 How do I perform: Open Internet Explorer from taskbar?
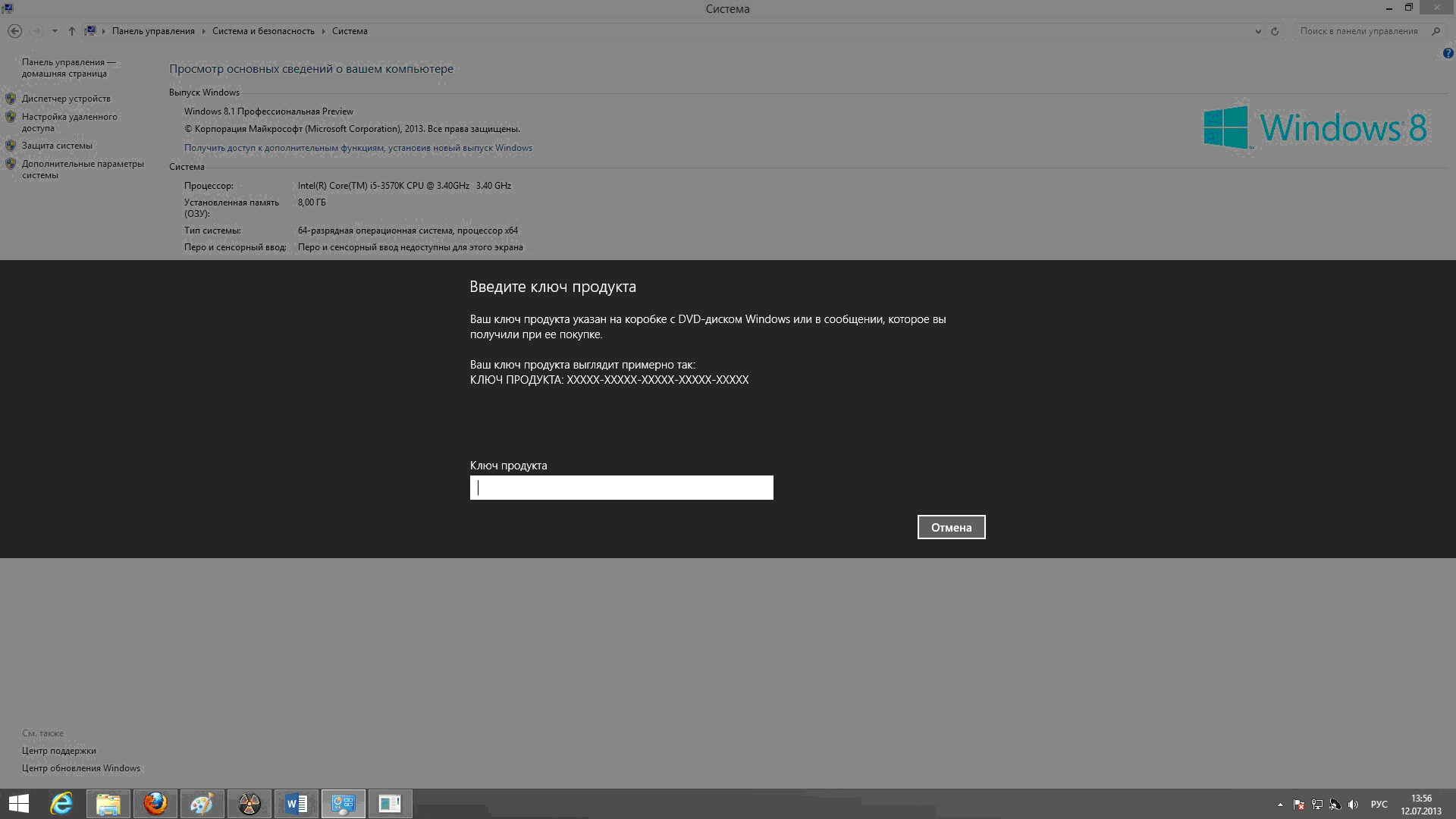(x=61, y=804)
